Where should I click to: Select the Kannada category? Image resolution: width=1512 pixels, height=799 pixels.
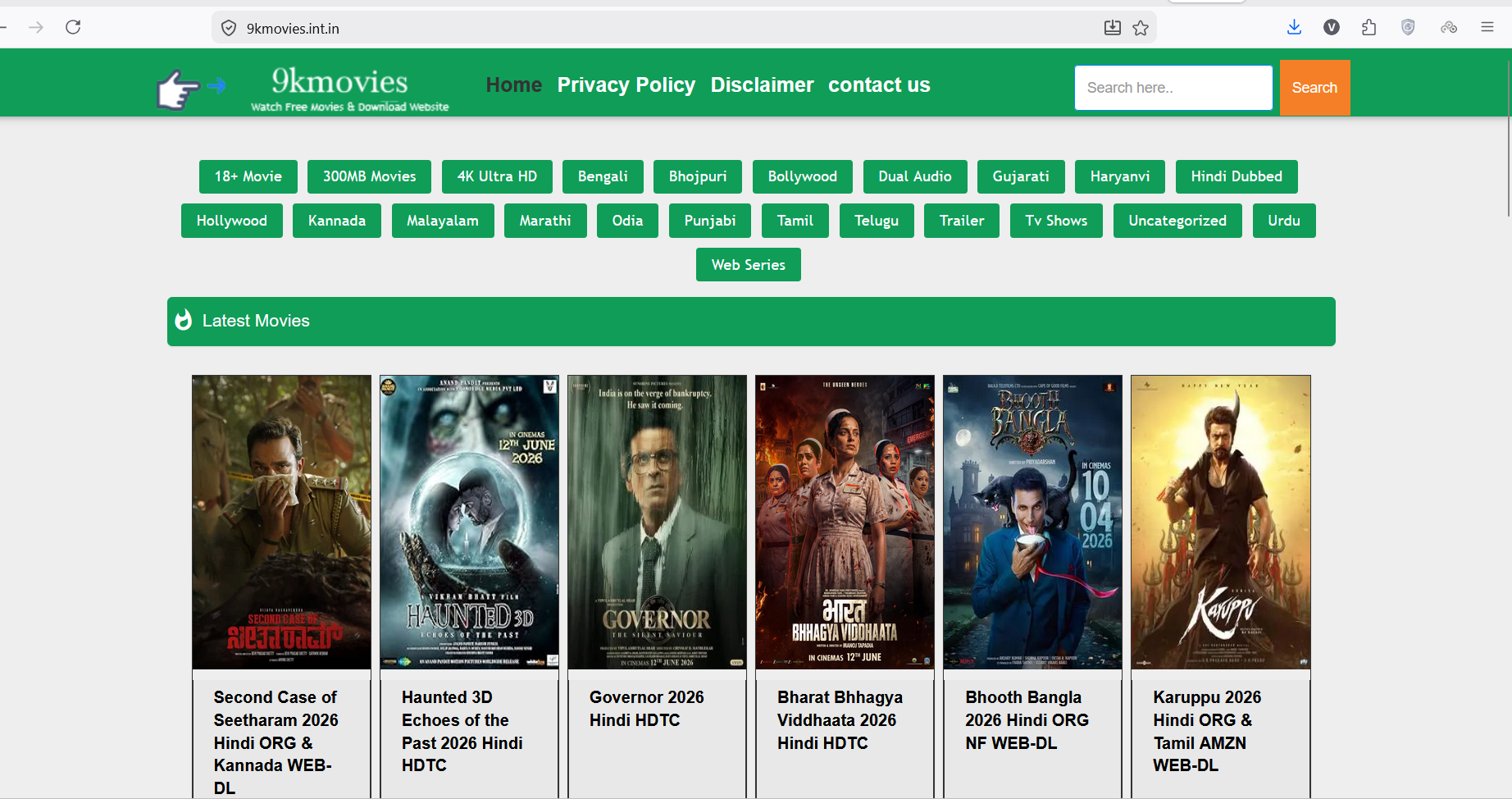337,221
